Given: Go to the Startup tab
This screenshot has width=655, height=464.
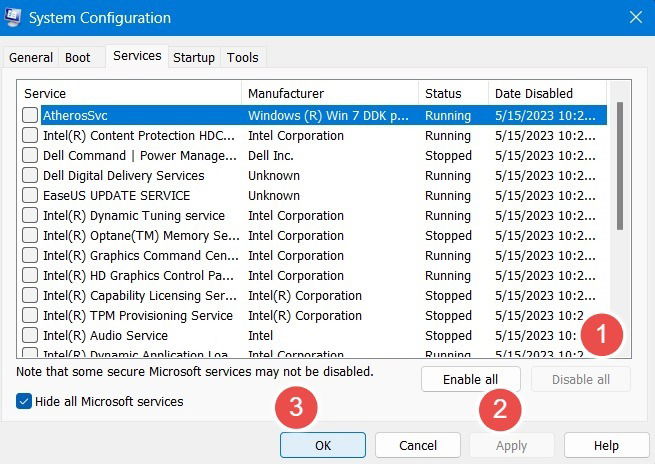Looking at the screenshot, I should pyautogui.click(x=194, y=57).
